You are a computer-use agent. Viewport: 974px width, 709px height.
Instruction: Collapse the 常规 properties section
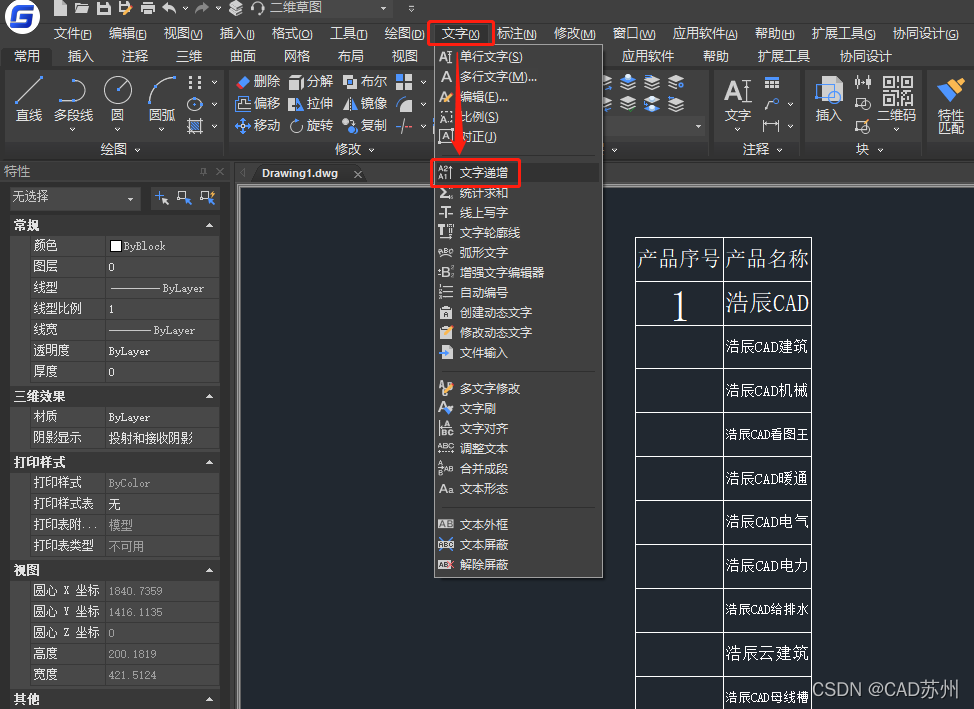(209, 226)
